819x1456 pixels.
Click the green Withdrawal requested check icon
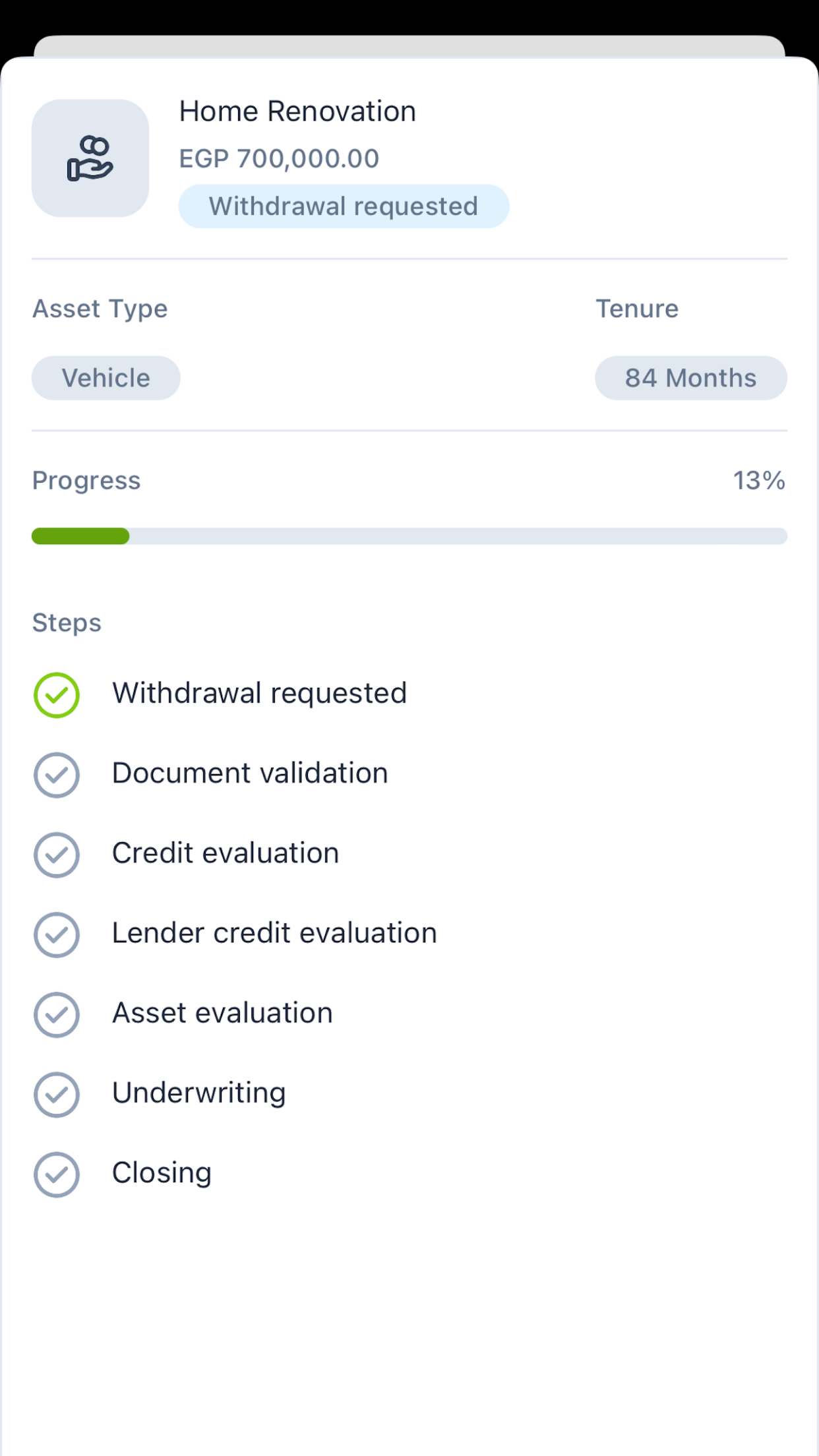57,695
